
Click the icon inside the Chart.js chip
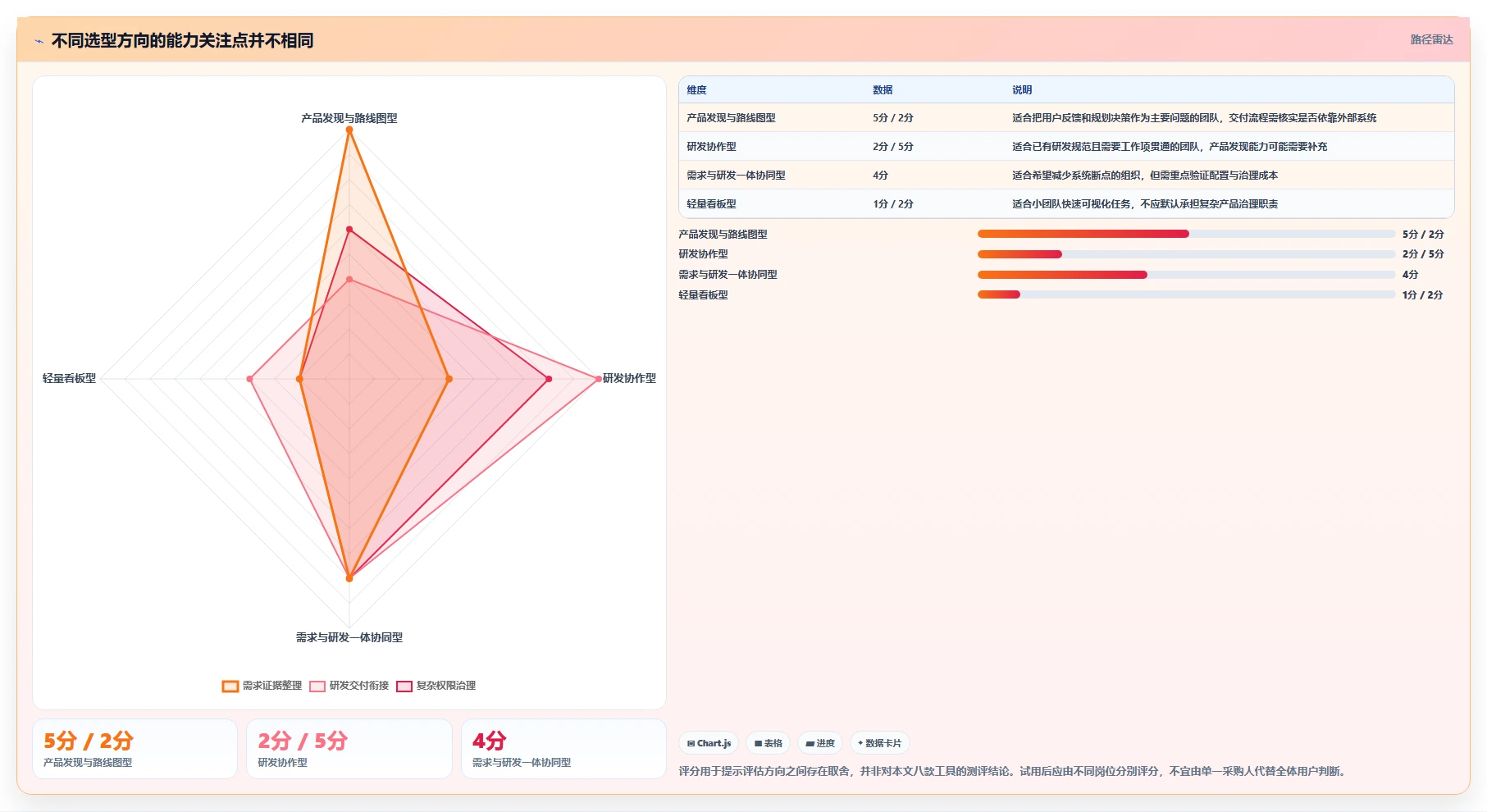pos(691,744)
